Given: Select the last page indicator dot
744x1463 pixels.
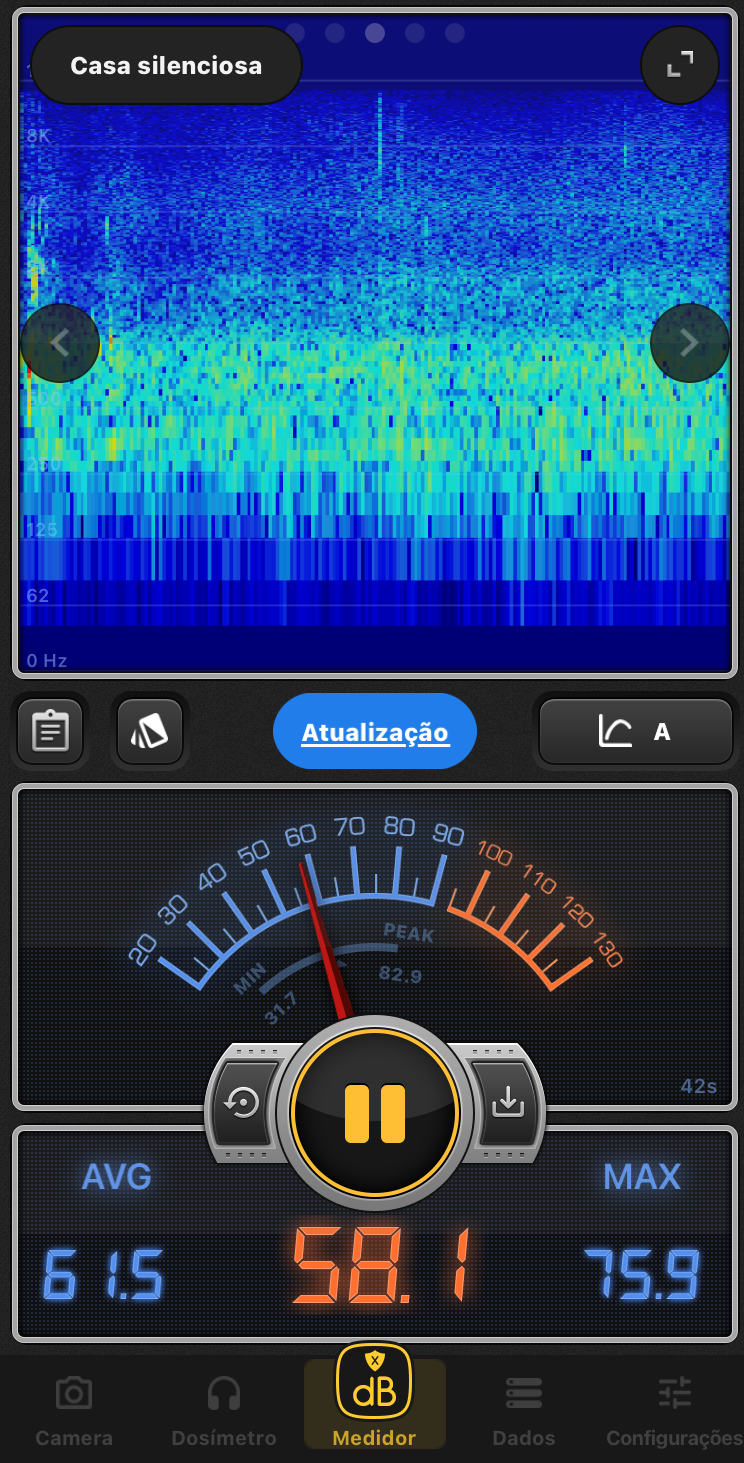Looking at the screenshot, I should click(x=455, y=33).
